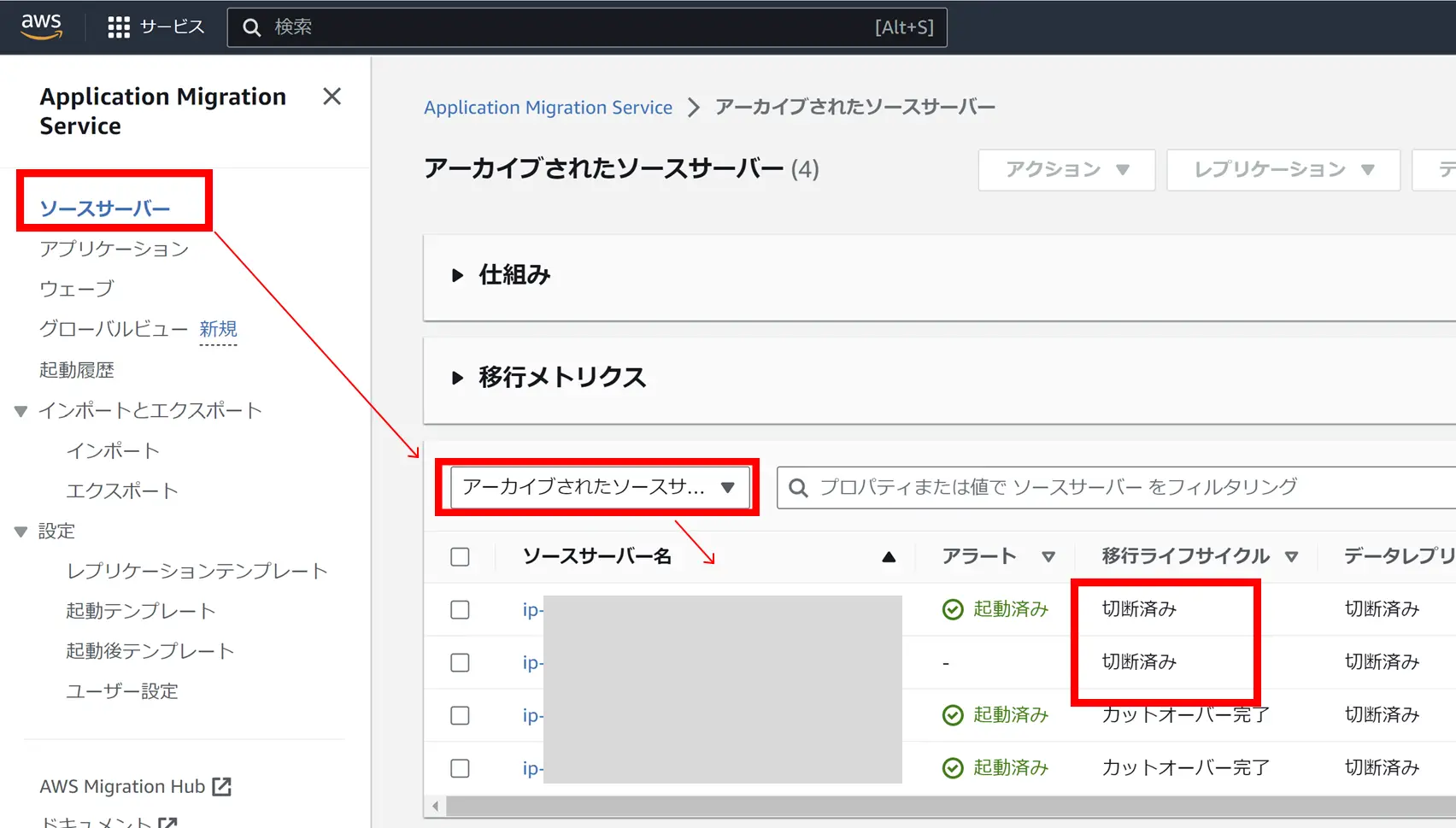This screenshot has width=1456, height=828.
Task: Click the 検索 search field in top bar
Action: (587, 27)
